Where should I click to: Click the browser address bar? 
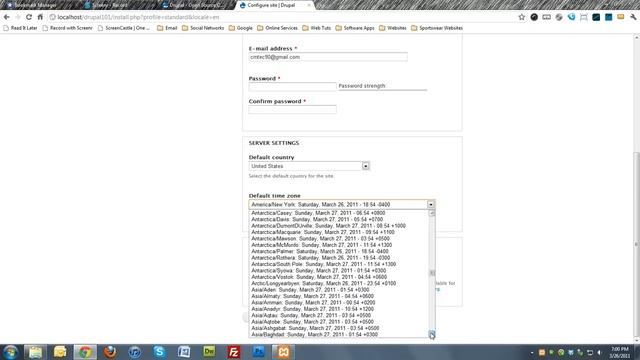click(x=282, y=17)
